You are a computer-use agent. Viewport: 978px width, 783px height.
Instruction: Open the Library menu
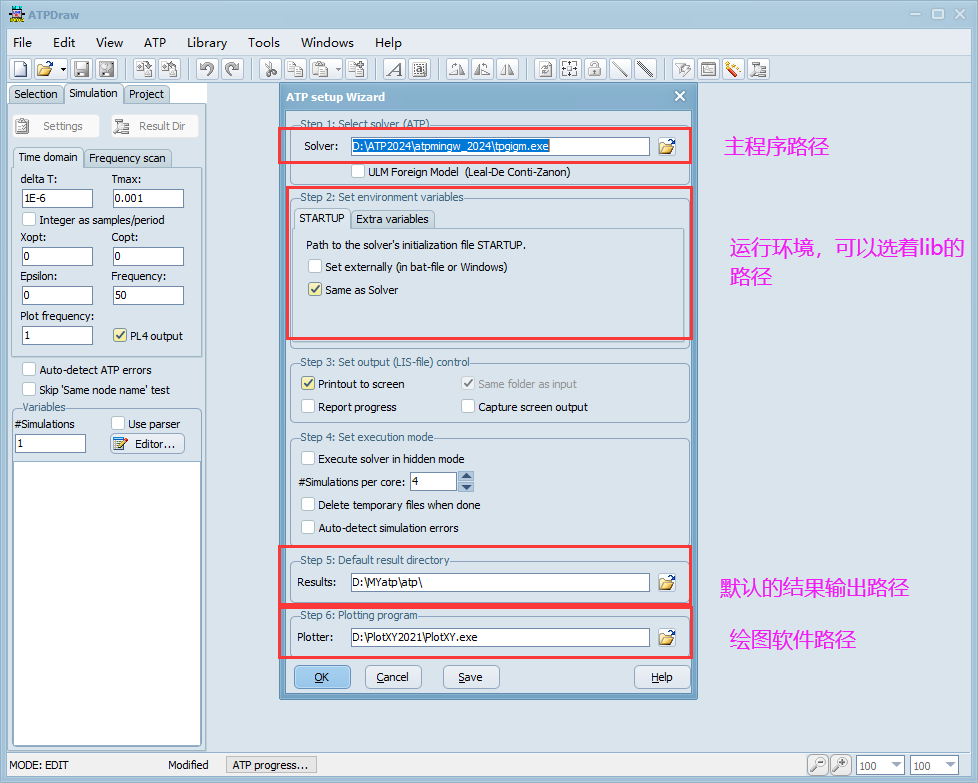(x=206, y=42)
